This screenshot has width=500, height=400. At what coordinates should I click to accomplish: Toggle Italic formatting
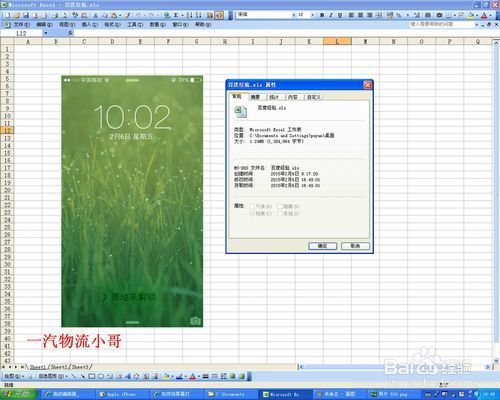point(331,15)
